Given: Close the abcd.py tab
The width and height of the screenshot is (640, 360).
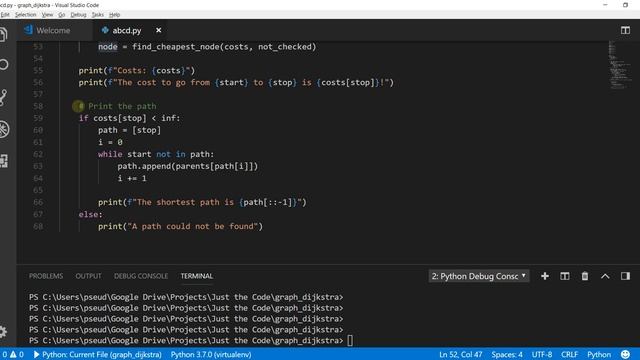Looking at the screenshot, I should (x=158, y=30).
